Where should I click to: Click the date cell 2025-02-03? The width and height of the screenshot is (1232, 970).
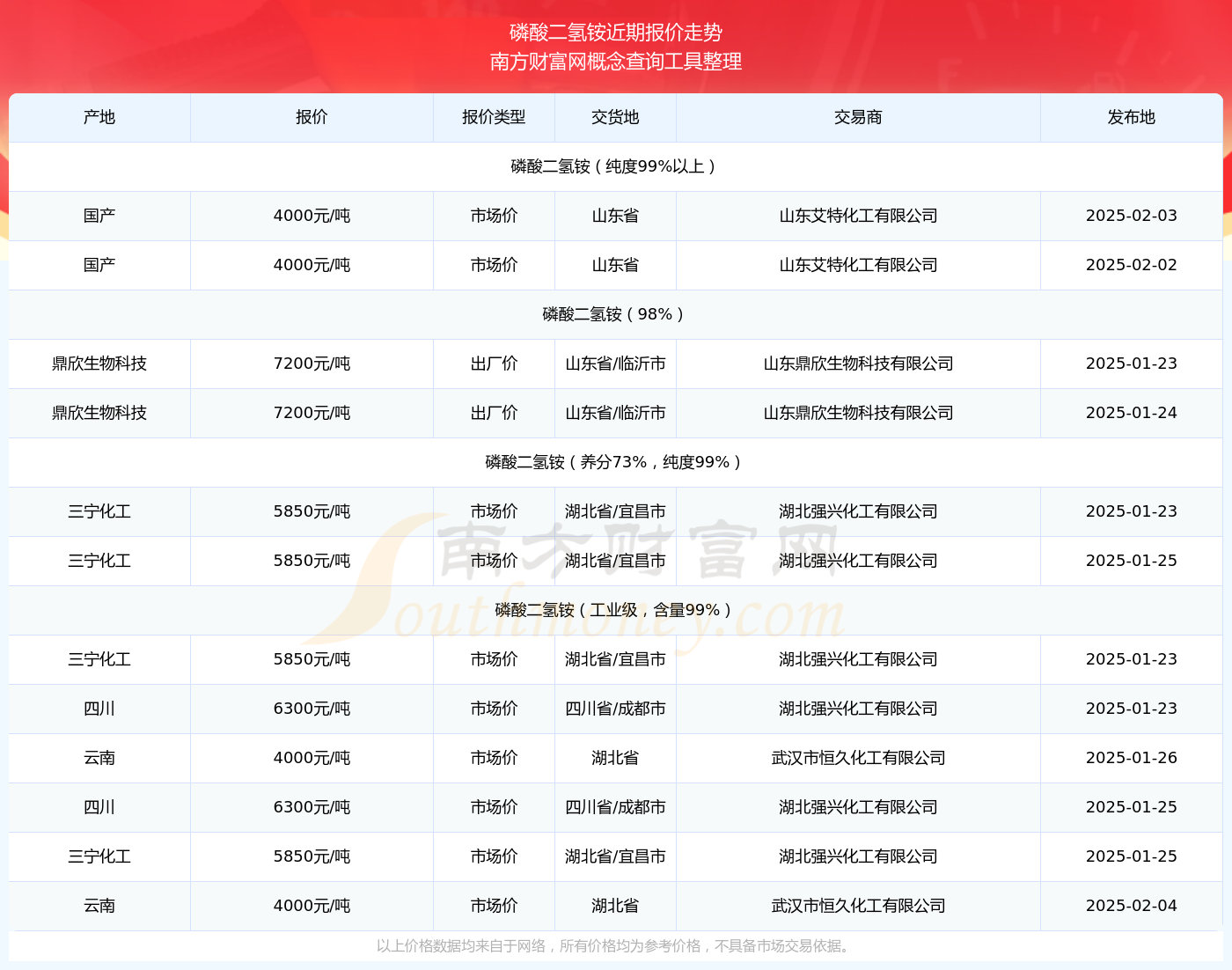1131,216
